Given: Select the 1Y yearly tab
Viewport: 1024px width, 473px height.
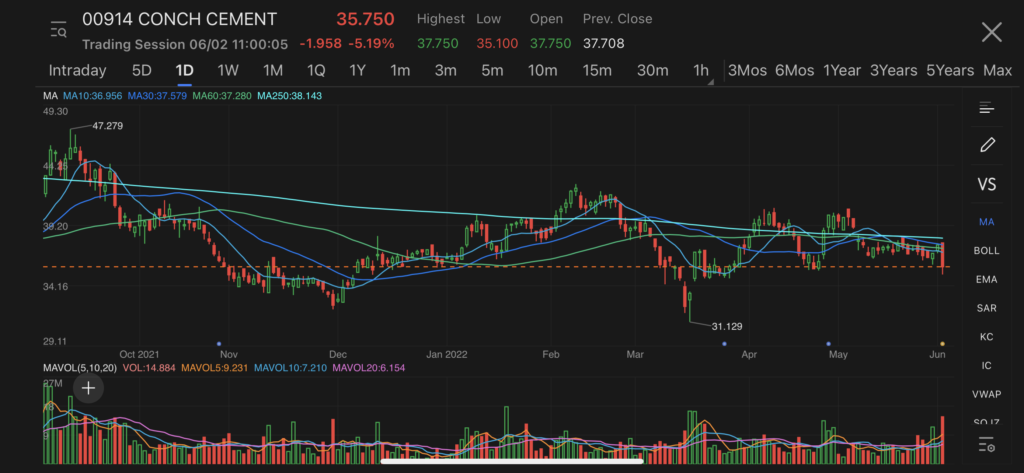Looking at the screenshot, I should click(357, 71).
